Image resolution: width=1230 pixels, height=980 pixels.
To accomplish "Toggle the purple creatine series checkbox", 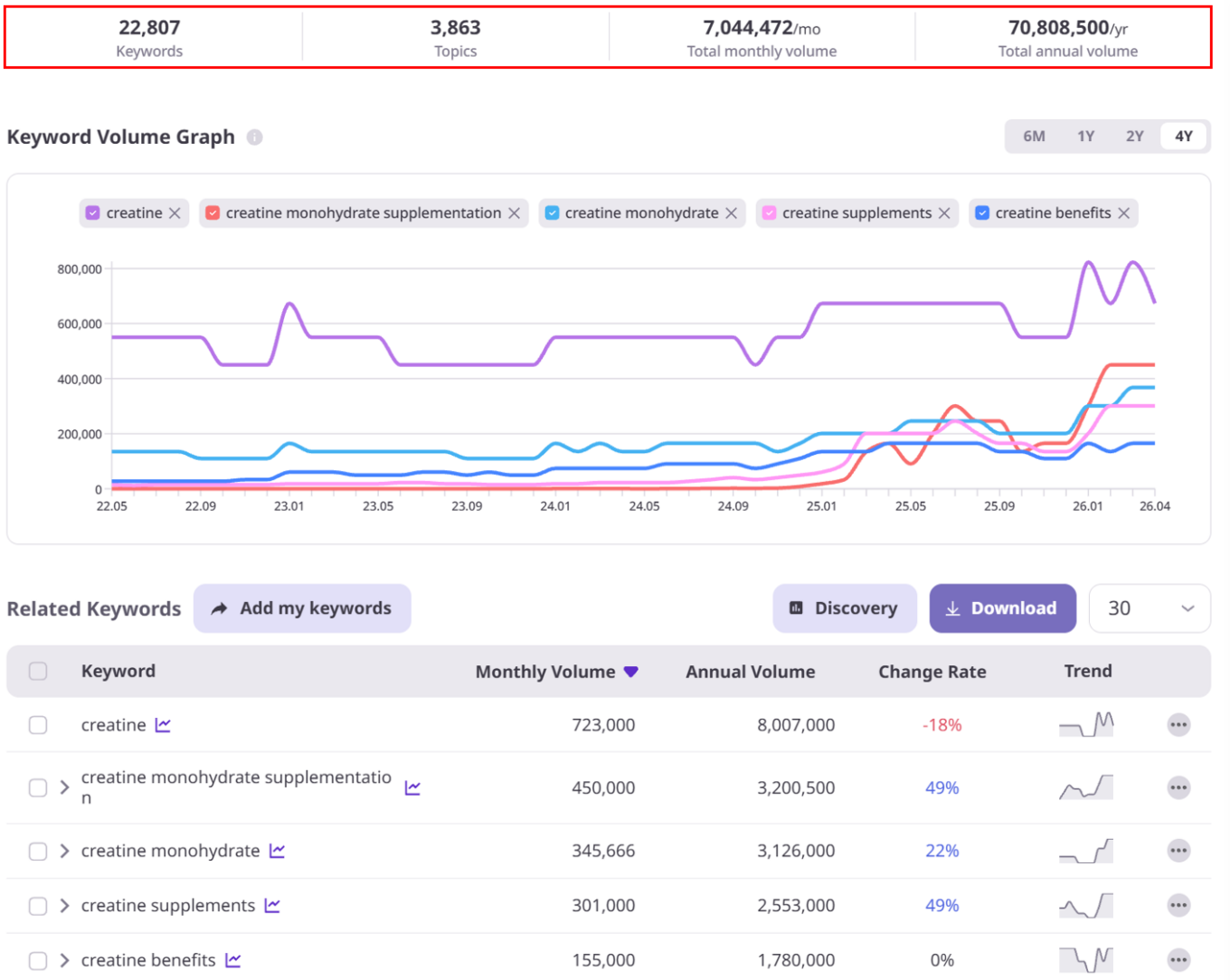I will 92,213.
